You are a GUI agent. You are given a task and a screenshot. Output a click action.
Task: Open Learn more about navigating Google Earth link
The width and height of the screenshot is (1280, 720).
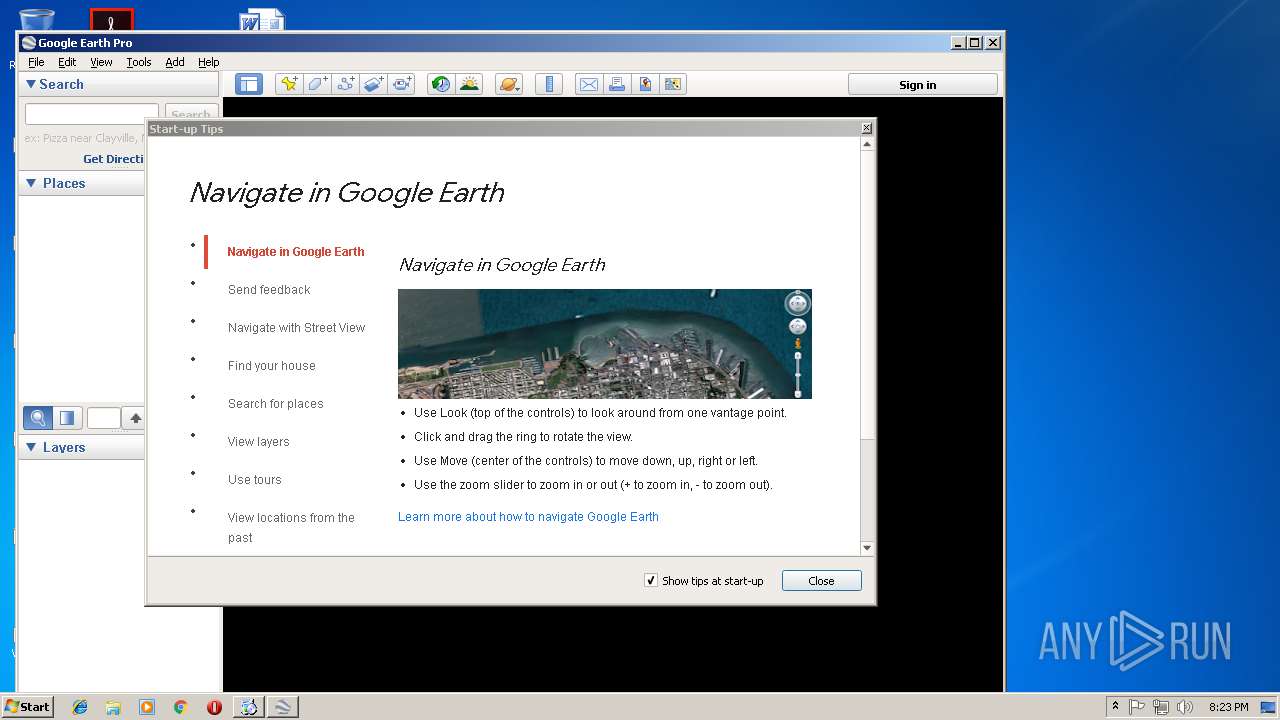tap(528, 517)
